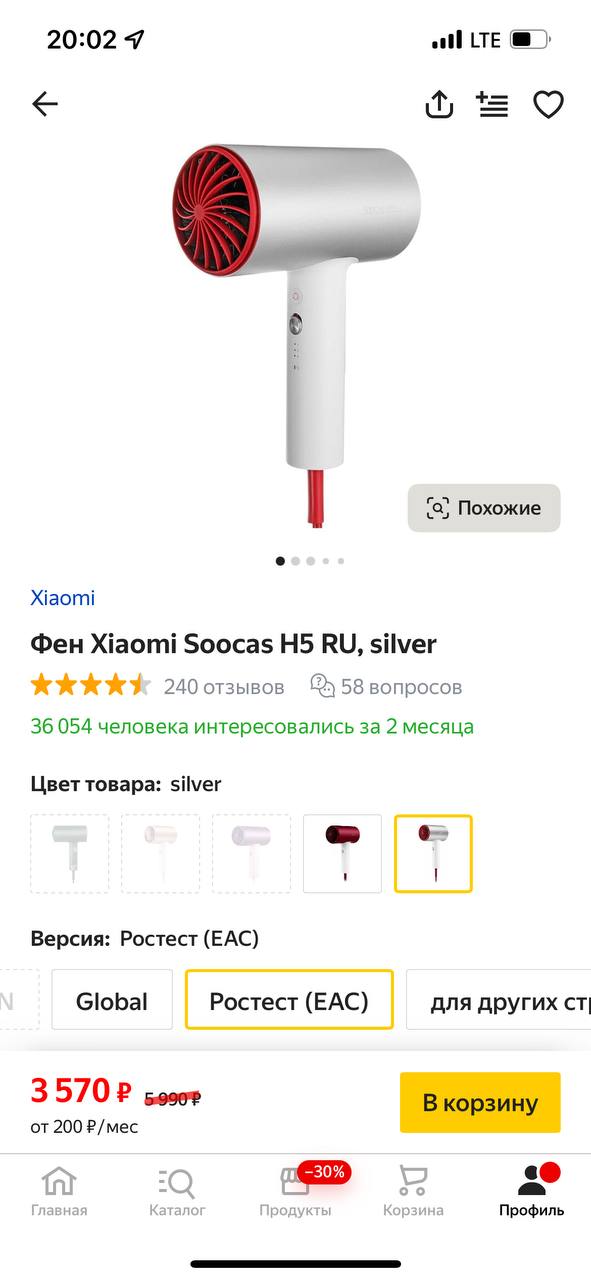Go to Главная home tab

[x=59, y=1191]
